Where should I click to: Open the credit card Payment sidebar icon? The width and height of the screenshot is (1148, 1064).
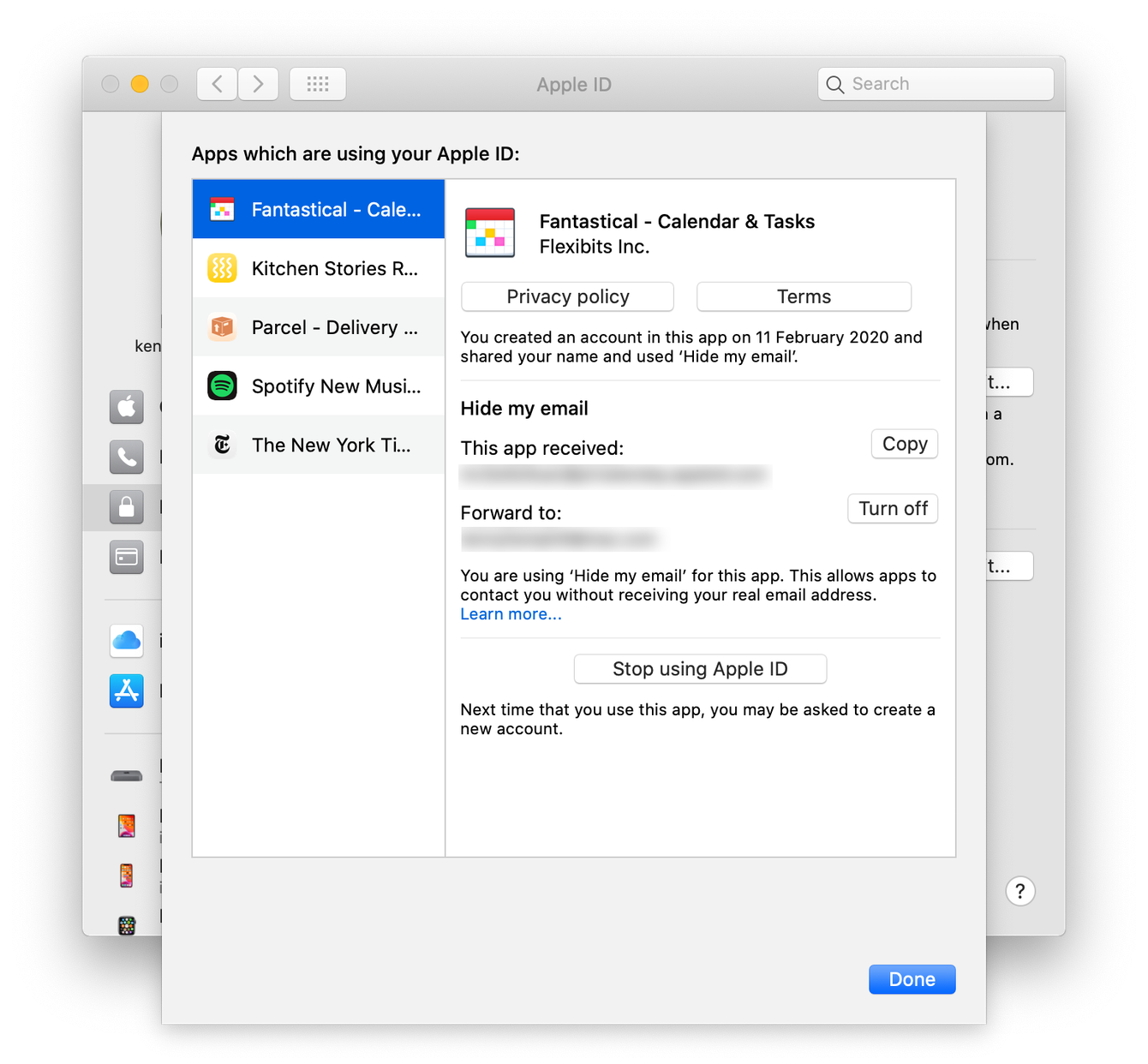(x=127, y=558)
